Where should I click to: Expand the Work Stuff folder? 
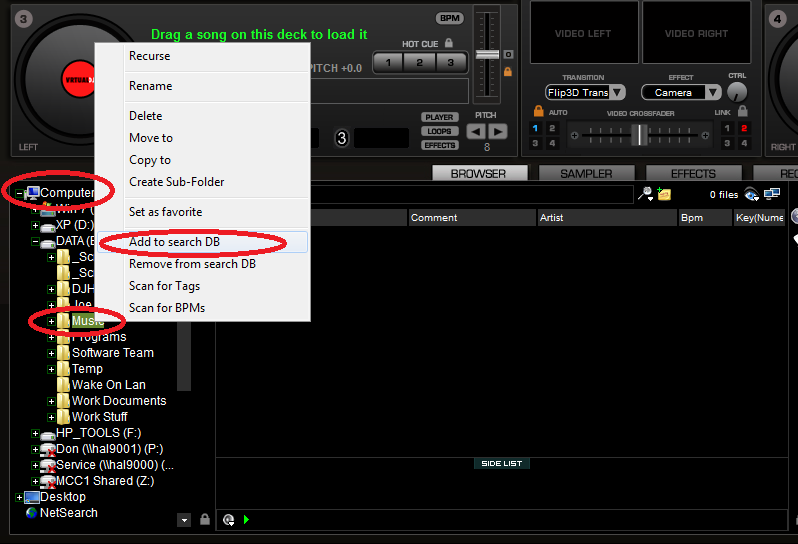[51, 417]
